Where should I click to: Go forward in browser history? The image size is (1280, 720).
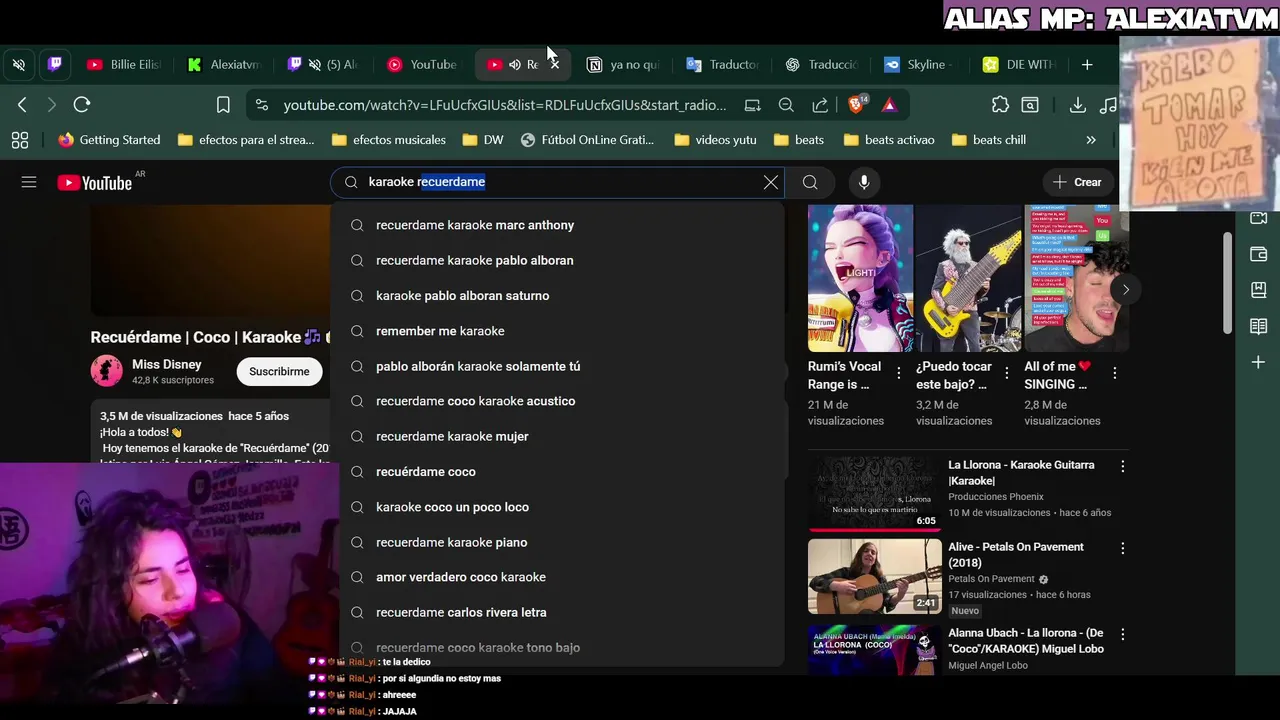[52, 104]
